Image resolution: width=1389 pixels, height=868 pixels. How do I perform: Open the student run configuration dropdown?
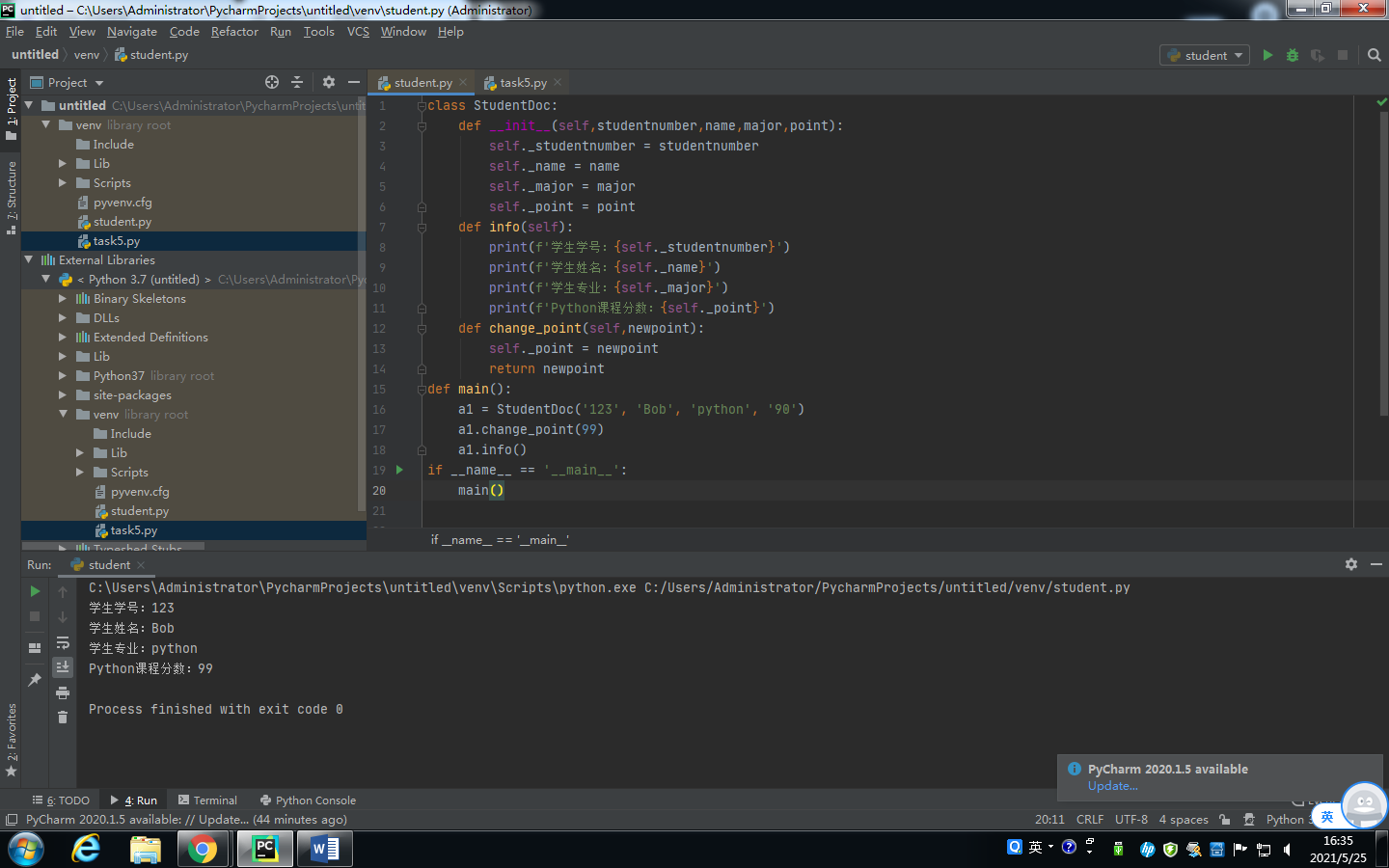click(x=1206, y=55)
